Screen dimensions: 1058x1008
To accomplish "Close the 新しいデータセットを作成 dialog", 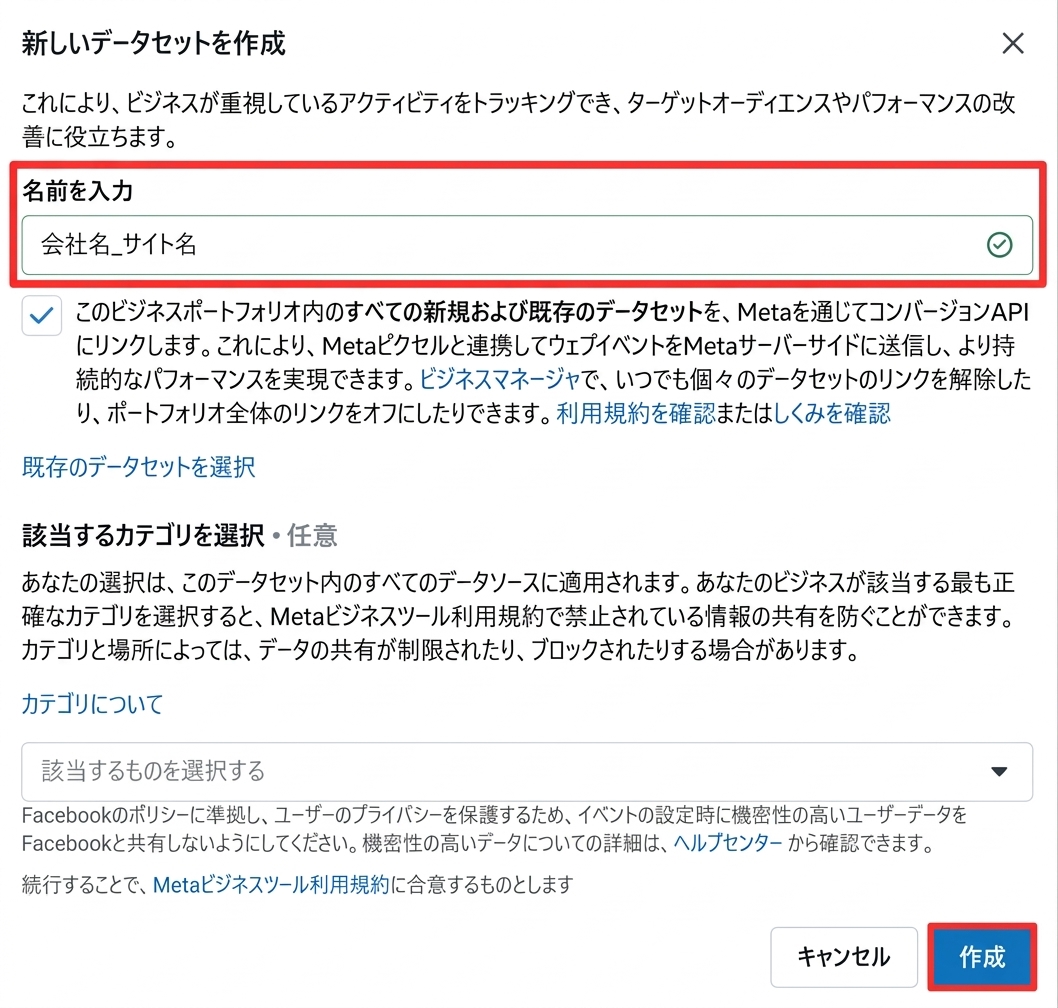I will click(x=1012, y=43).
